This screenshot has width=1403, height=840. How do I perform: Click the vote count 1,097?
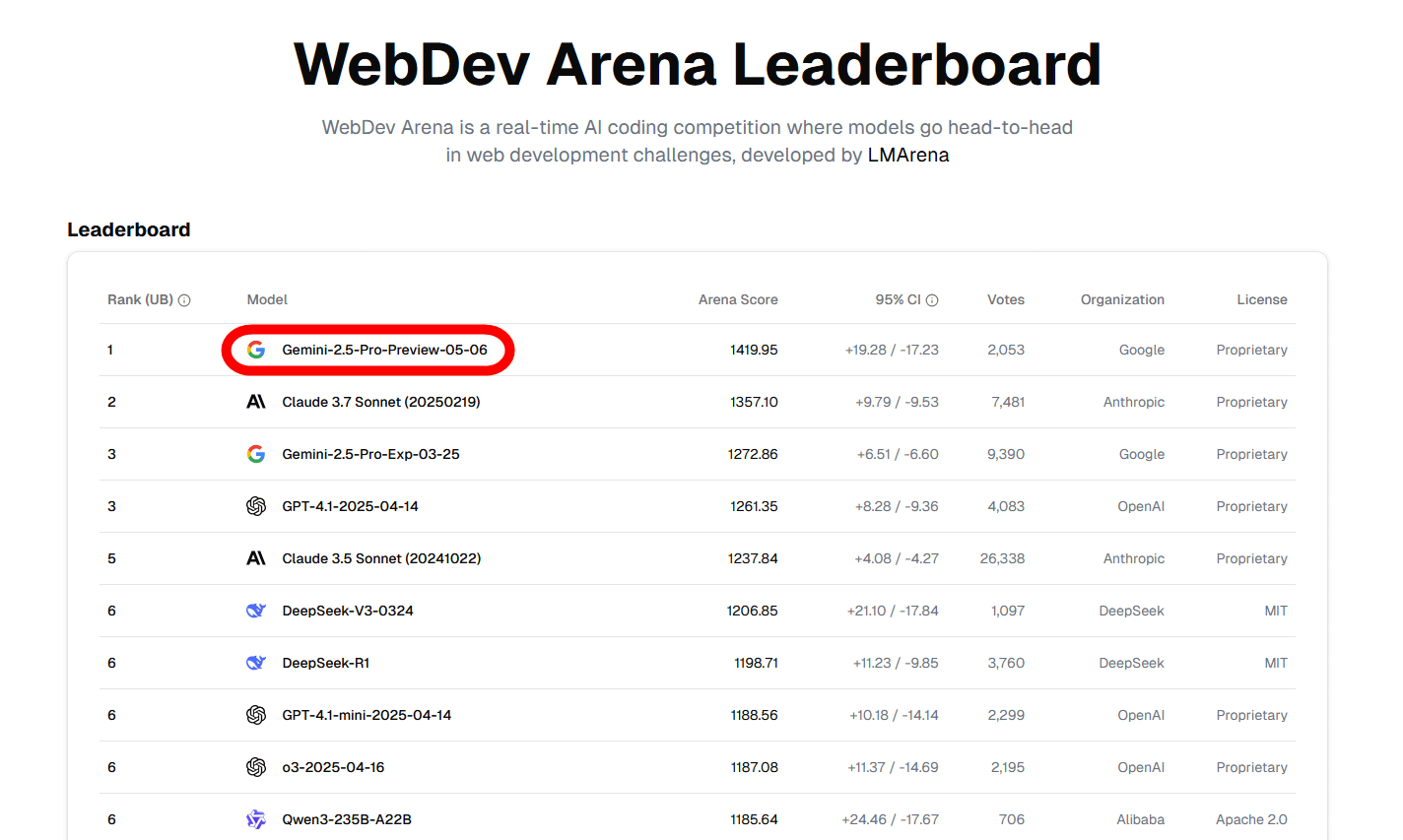pyautogui.click(x=1008, y=611)
